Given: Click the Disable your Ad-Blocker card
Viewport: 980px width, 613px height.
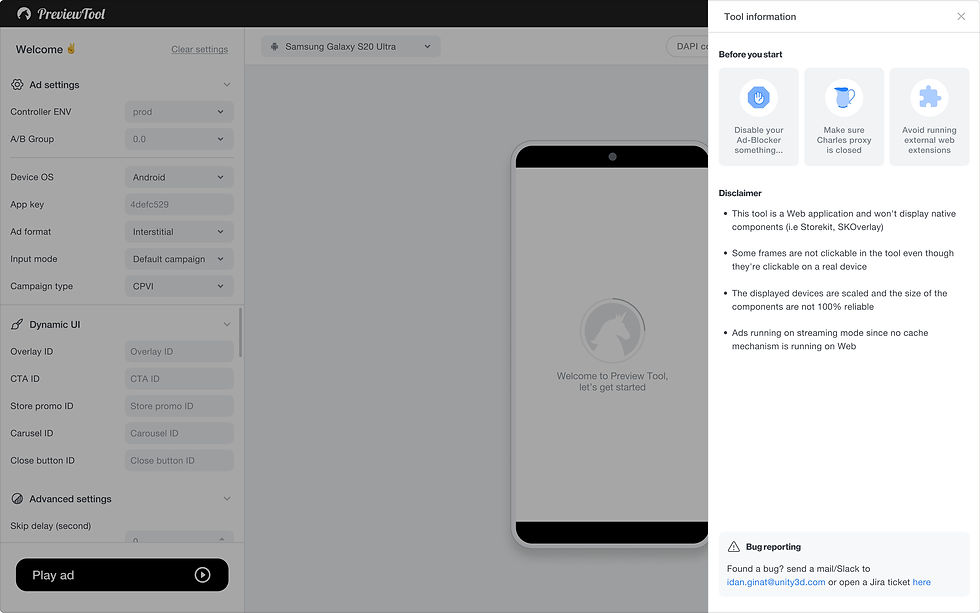Looking at the screenshot, I should [x=759, y=117].
